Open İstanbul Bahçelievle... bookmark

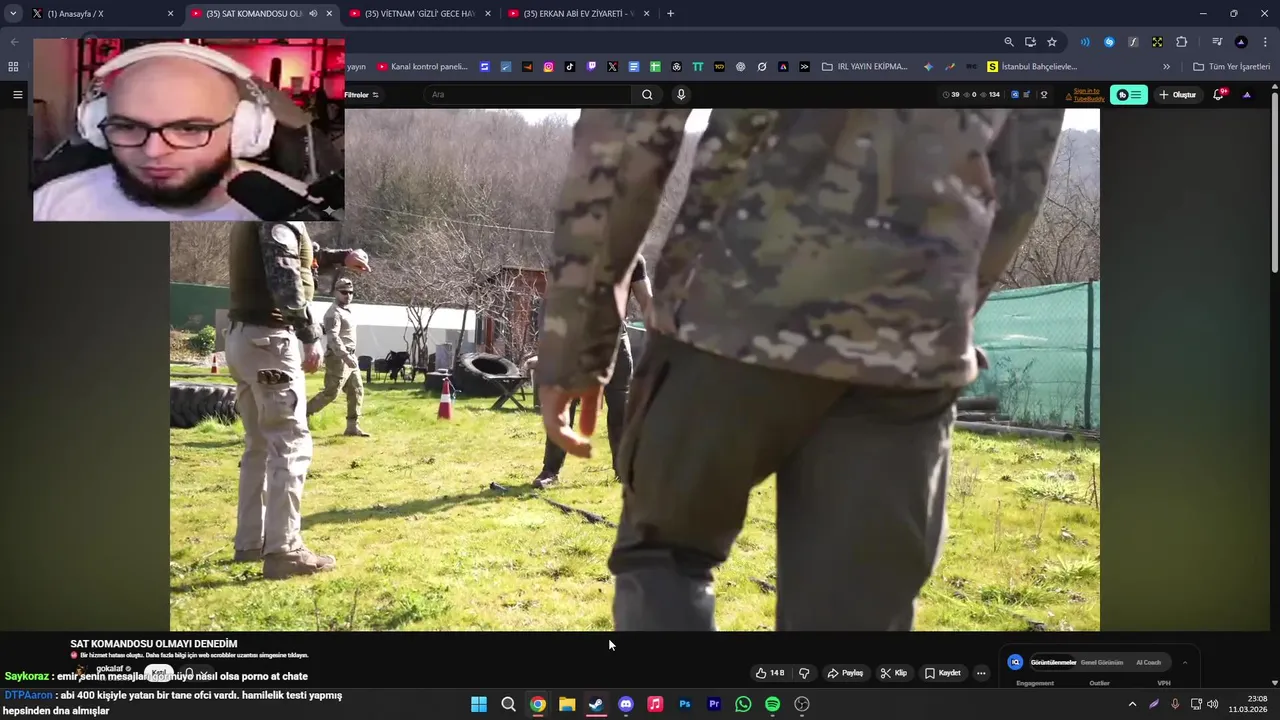(1032, 67)
